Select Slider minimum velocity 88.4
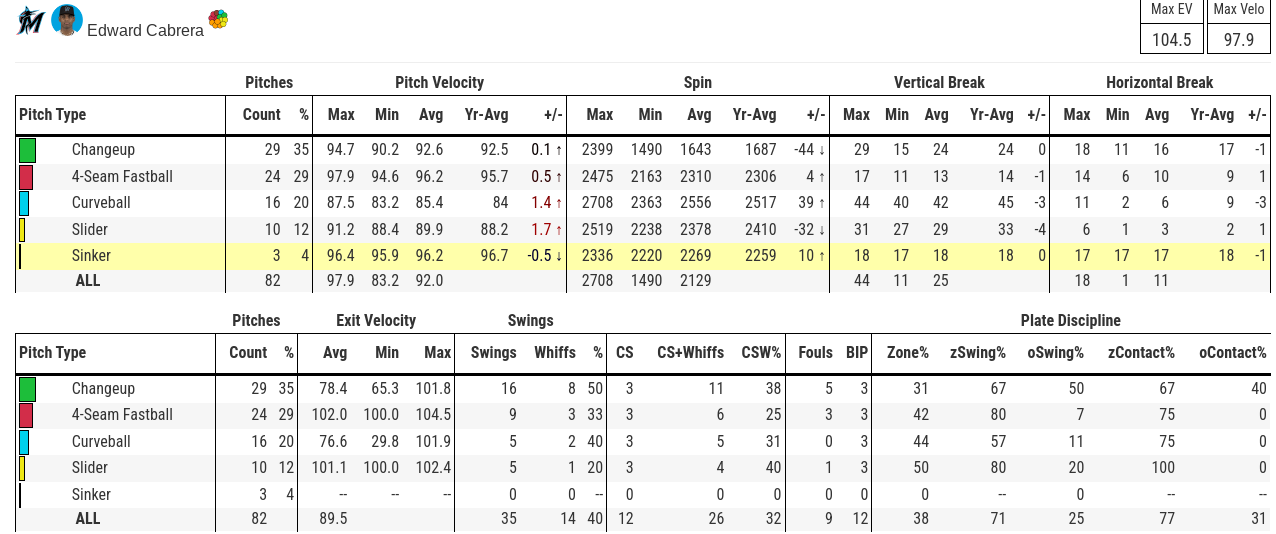 (386, 229)
